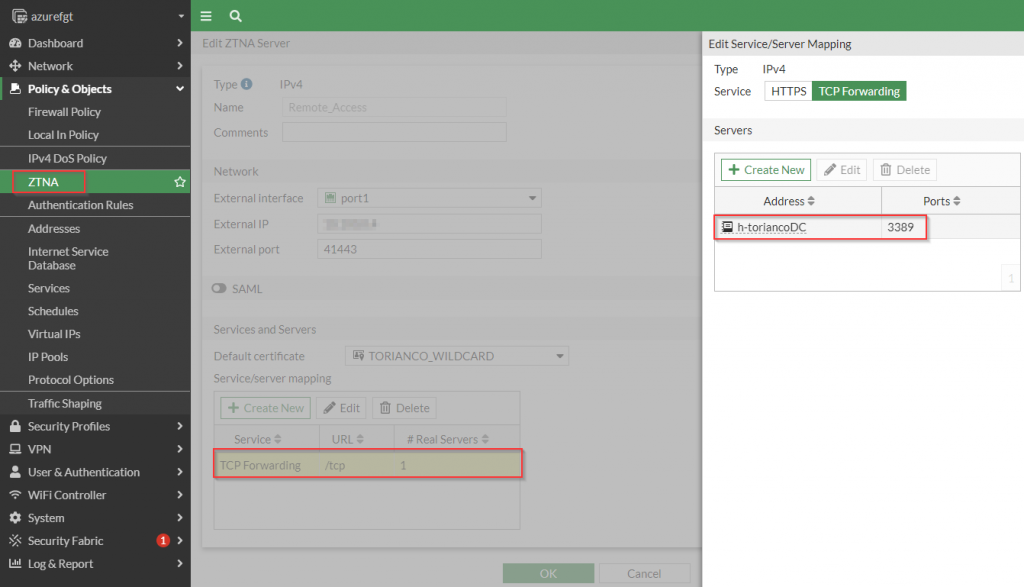
Task: Select the HTTPS service option
Action: tap(788, 91)
